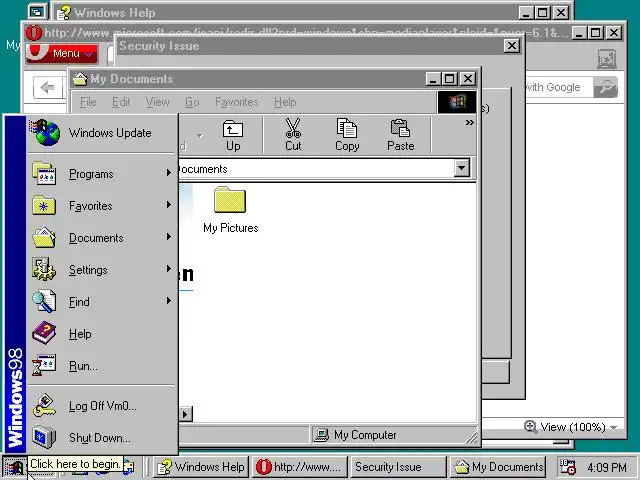Open Opera View (100%) zoom dropdown
This screenshot has width=640, height=480.
click(x=579, y=427)
